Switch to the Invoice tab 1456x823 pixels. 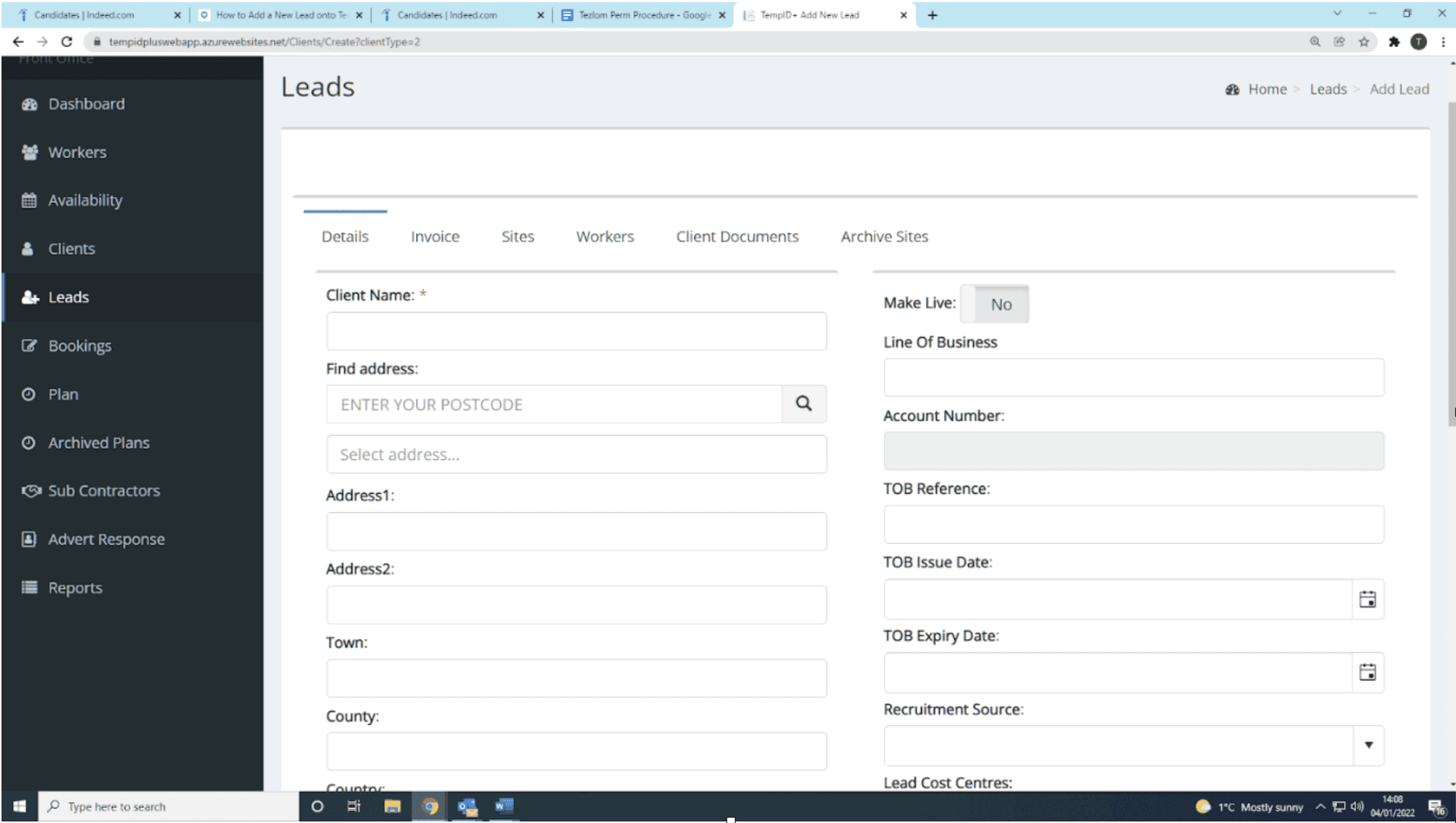[434, 237]
